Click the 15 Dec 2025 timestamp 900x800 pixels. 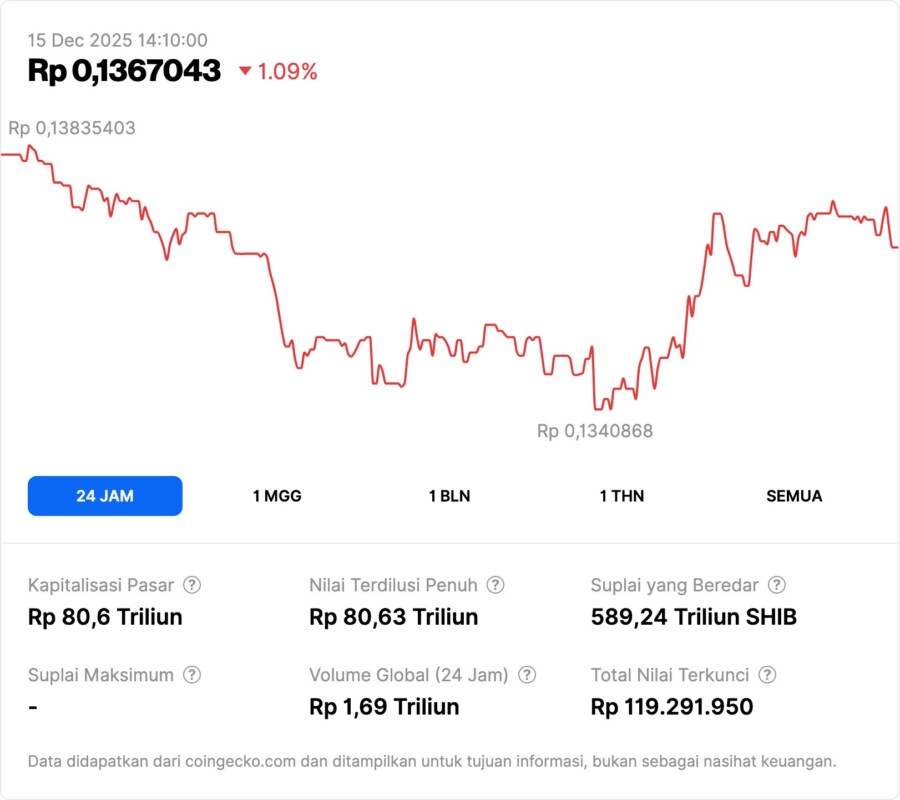pos(117,40)
